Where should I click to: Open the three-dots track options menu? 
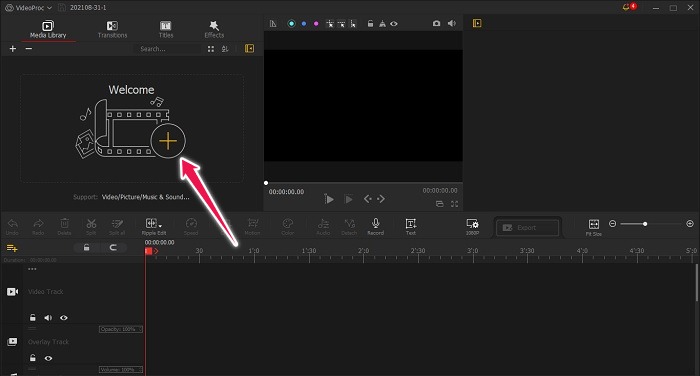(32, 269)
